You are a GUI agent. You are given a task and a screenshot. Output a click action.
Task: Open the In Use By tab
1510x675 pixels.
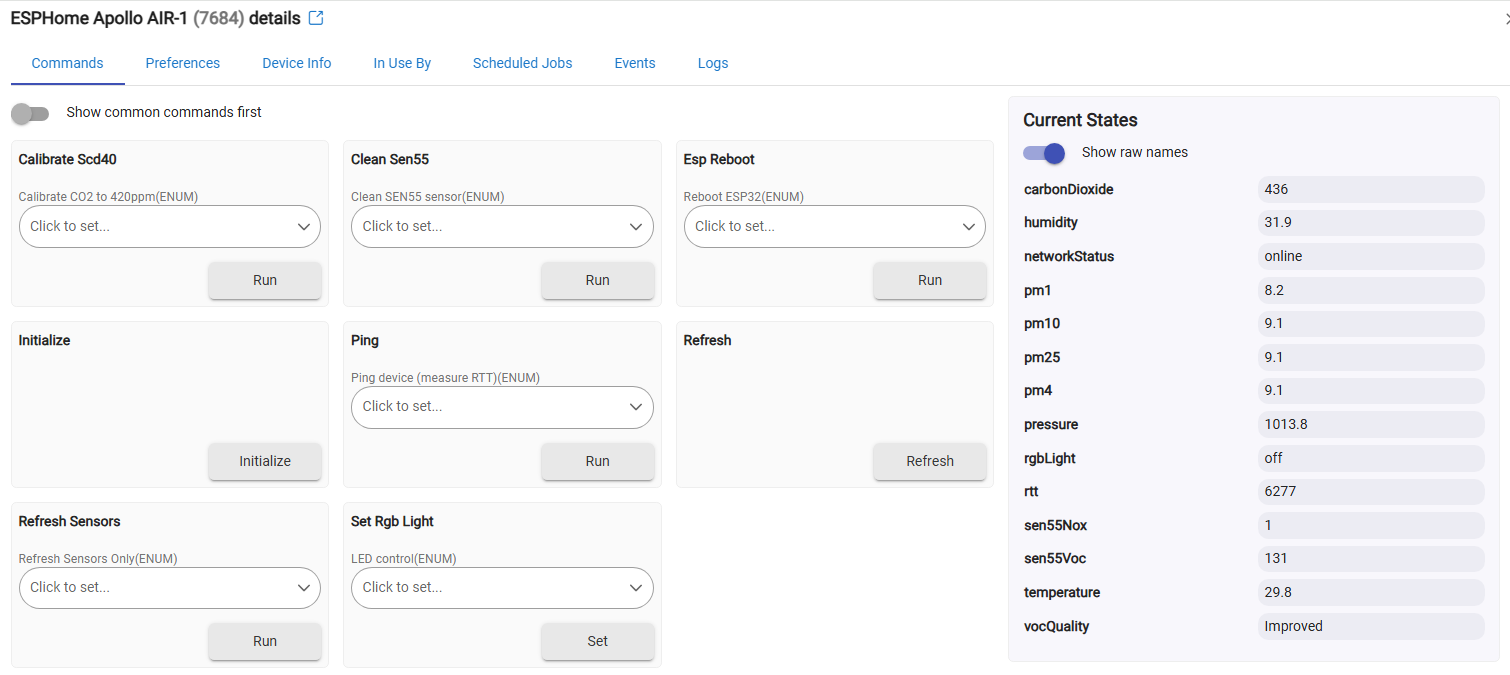pos(402,63)
